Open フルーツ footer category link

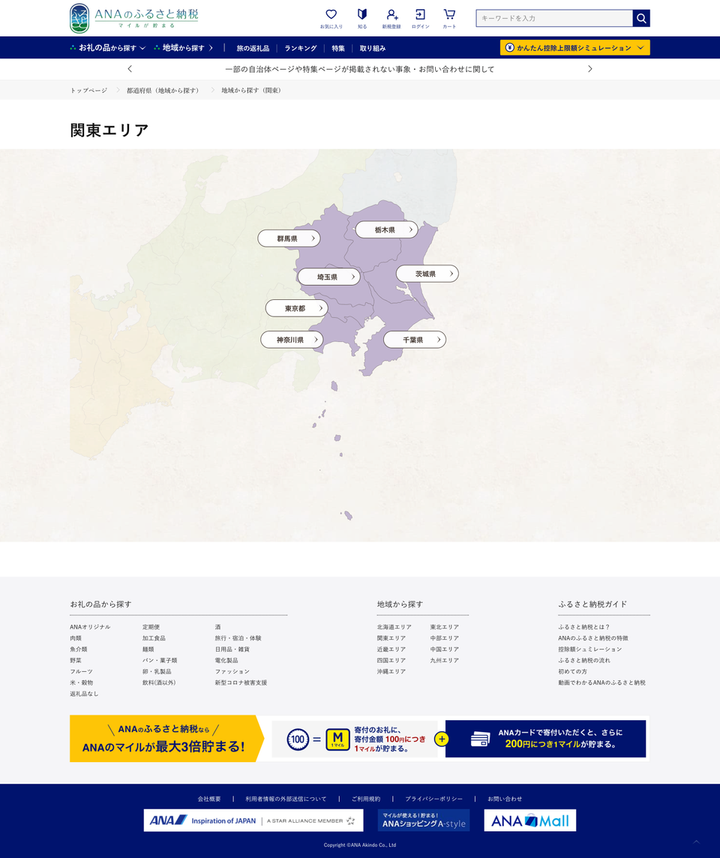(x=81, y=671)
